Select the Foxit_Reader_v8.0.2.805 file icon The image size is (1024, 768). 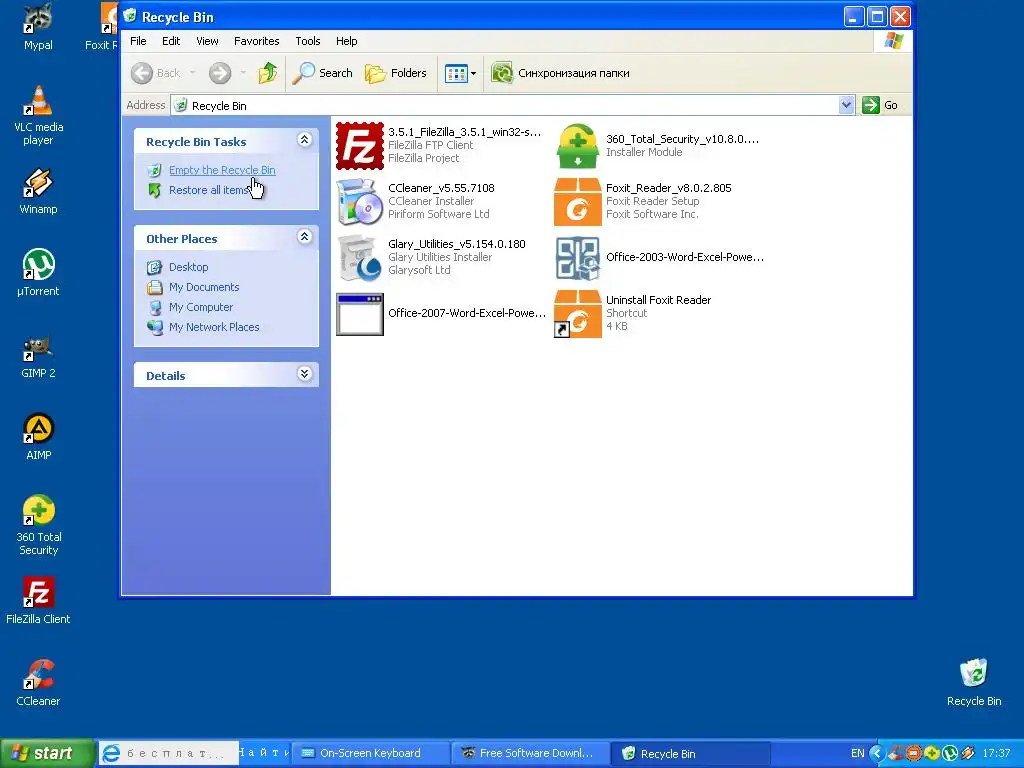click(577, 202)
